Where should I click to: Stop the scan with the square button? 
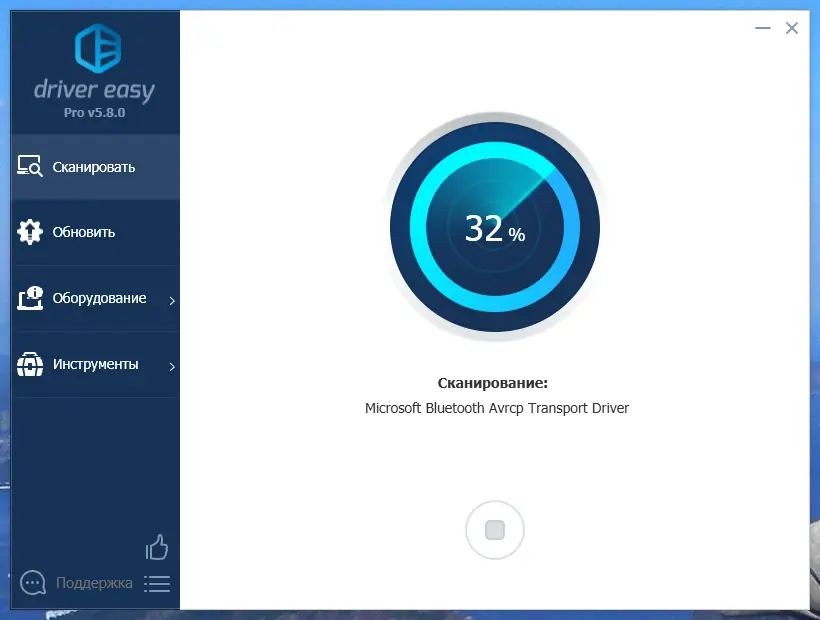(495, 530)
